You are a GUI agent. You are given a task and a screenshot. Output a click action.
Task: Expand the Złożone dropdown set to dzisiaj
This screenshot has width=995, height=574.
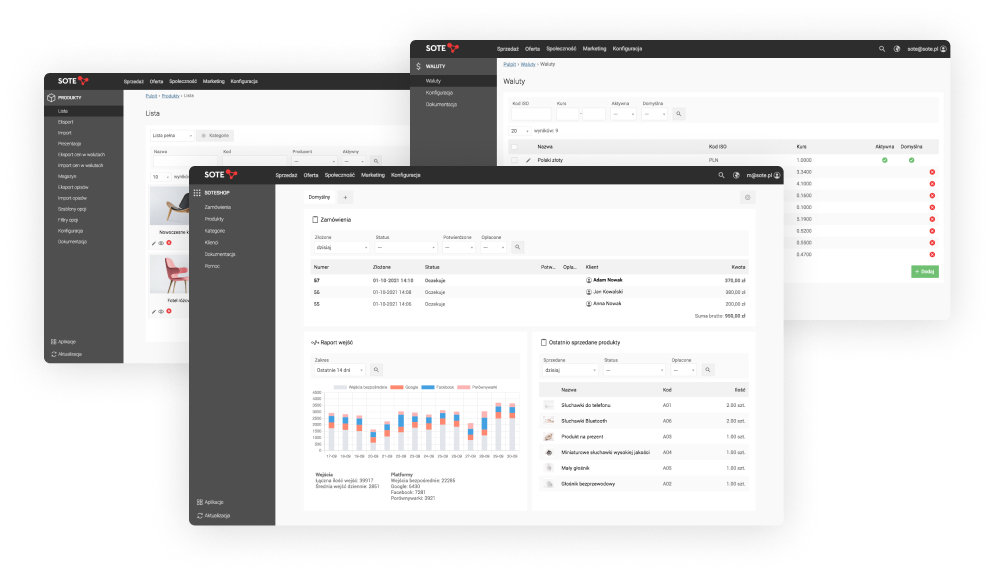[x=340, y=247]
